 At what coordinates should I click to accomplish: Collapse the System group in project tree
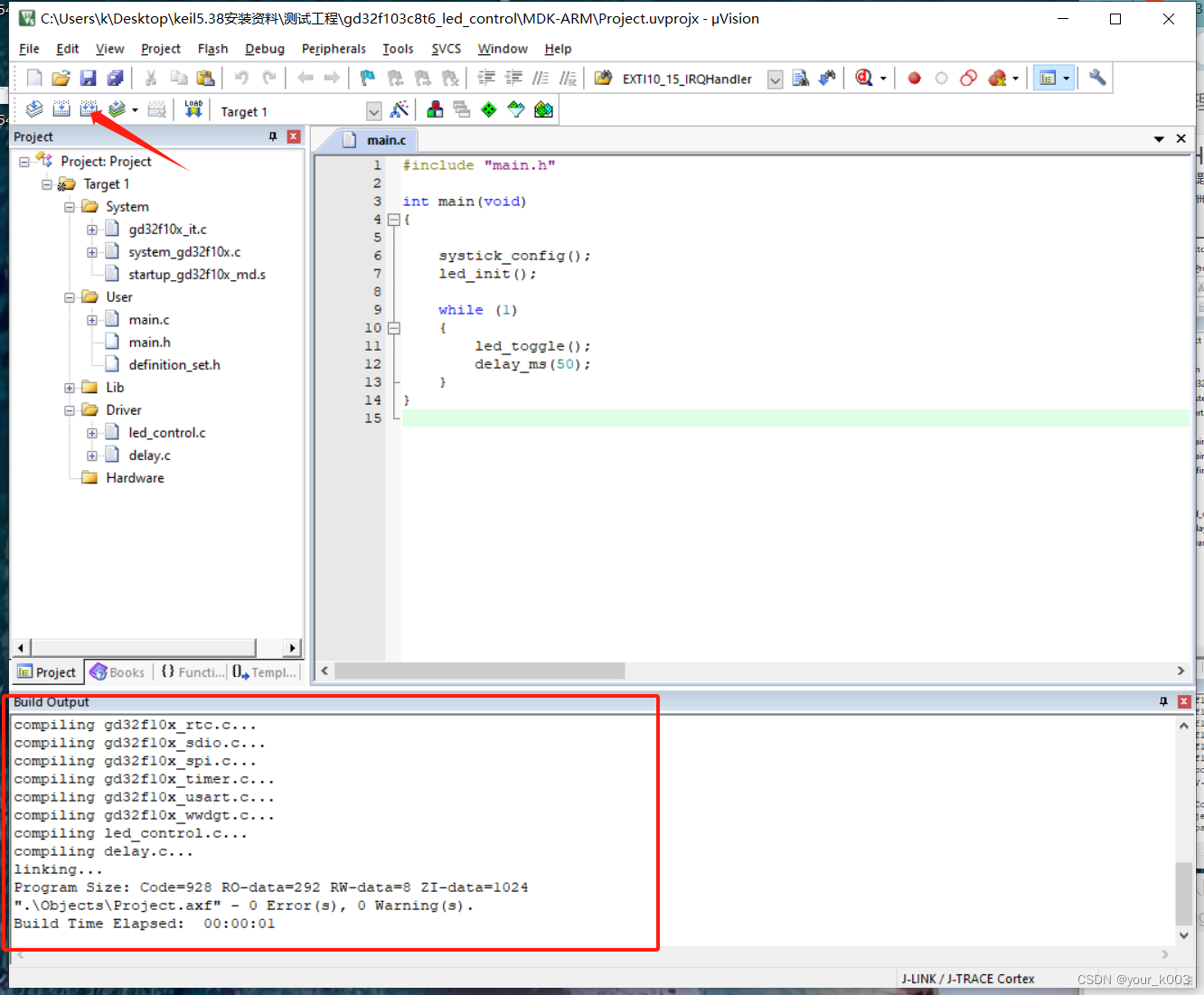click(70, 207)
